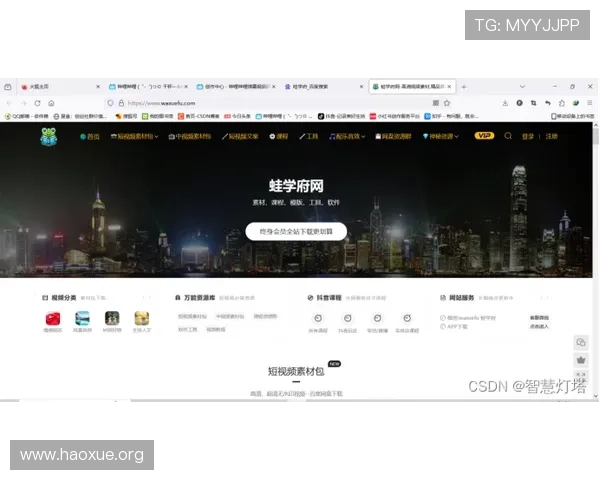Open the downloads panel icon
The height and width of the screenshot is (480, 600).
click(505, 103)
